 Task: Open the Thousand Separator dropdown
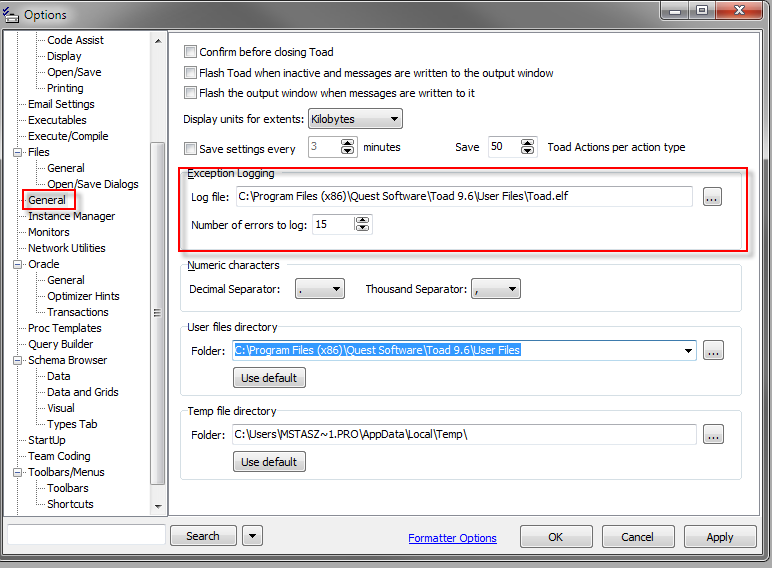(495, 289)
